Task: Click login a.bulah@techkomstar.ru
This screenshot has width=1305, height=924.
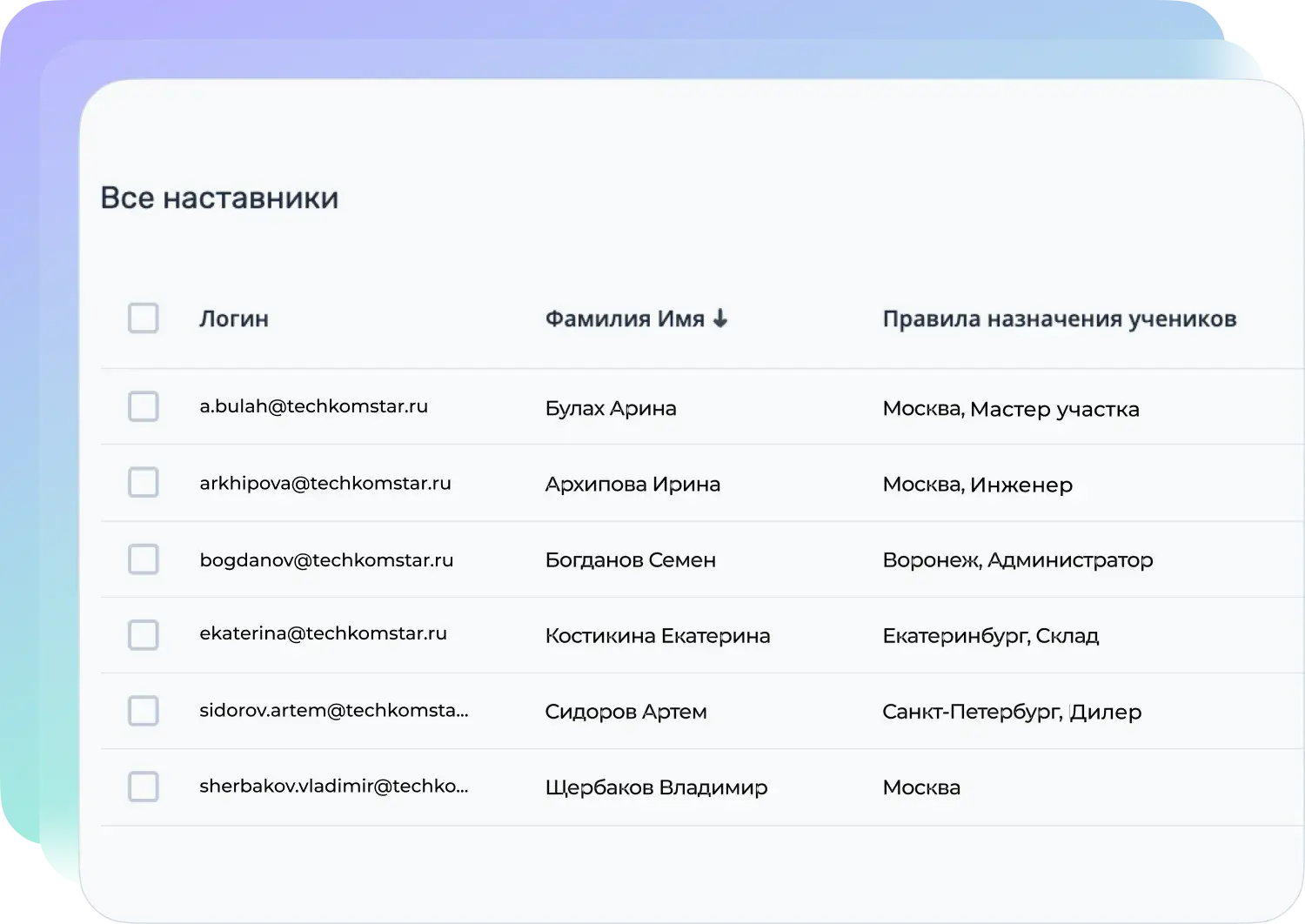Action: coord(314,406)
